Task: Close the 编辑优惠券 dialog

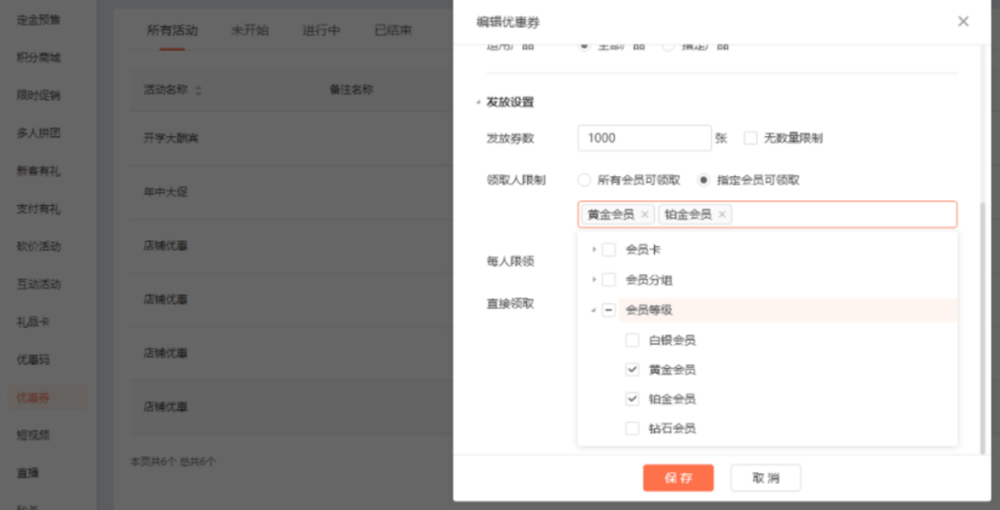Action: pyautogui.click(x=963, y=22)
